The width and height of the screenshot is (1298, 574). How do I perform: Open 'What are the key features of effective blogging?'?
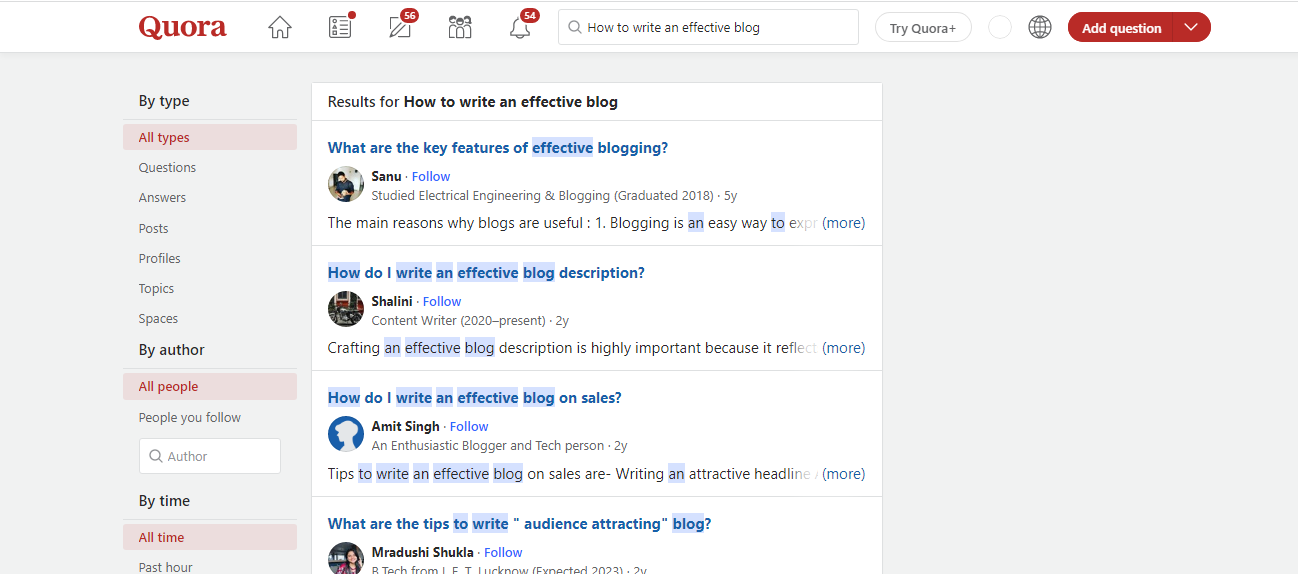tap(498, 148)
